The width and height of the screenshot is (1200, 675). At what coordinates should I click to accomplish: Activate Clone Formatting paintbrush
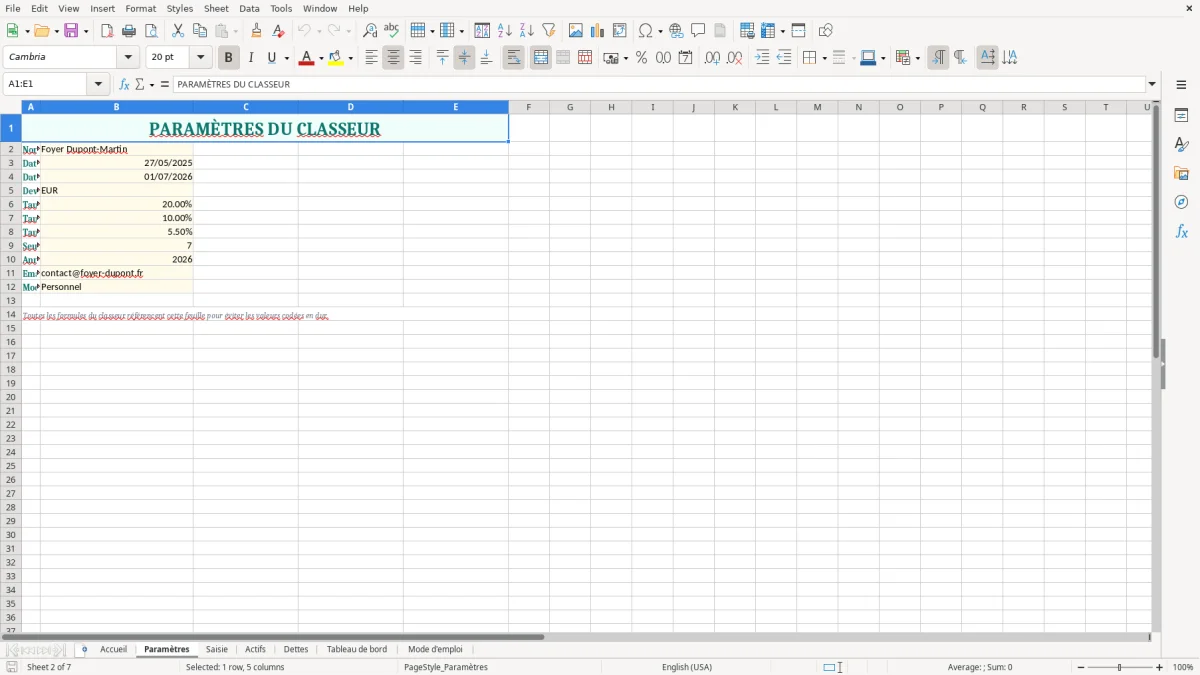point(257,31)
